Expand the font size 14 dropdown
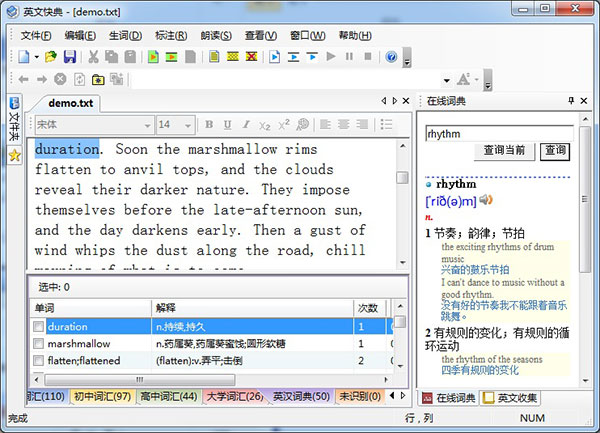 190,125
